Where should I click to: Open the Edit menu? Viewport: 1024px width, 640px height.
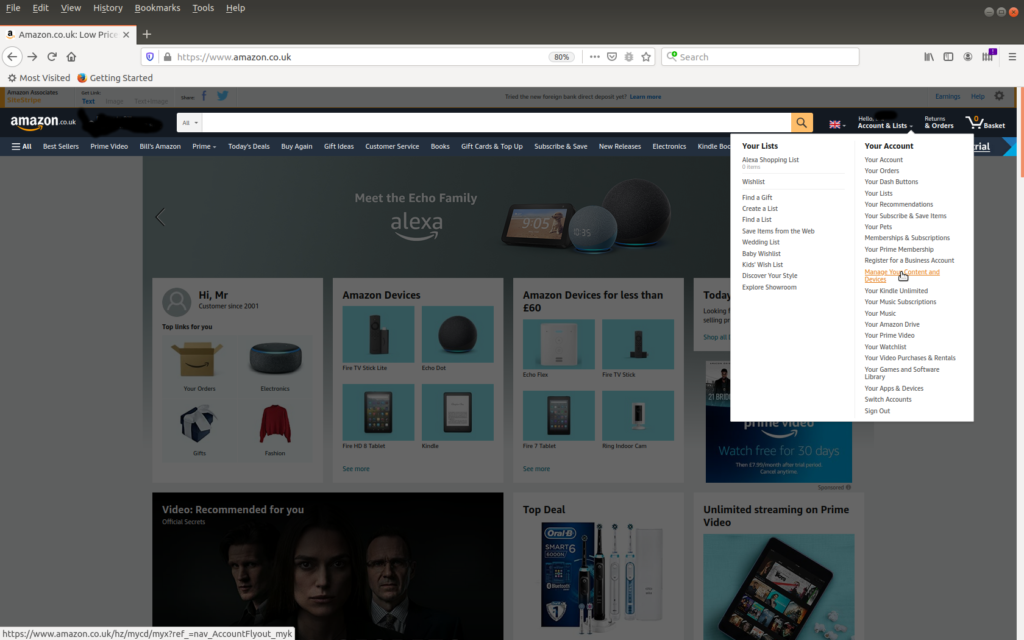coord(40,8)
